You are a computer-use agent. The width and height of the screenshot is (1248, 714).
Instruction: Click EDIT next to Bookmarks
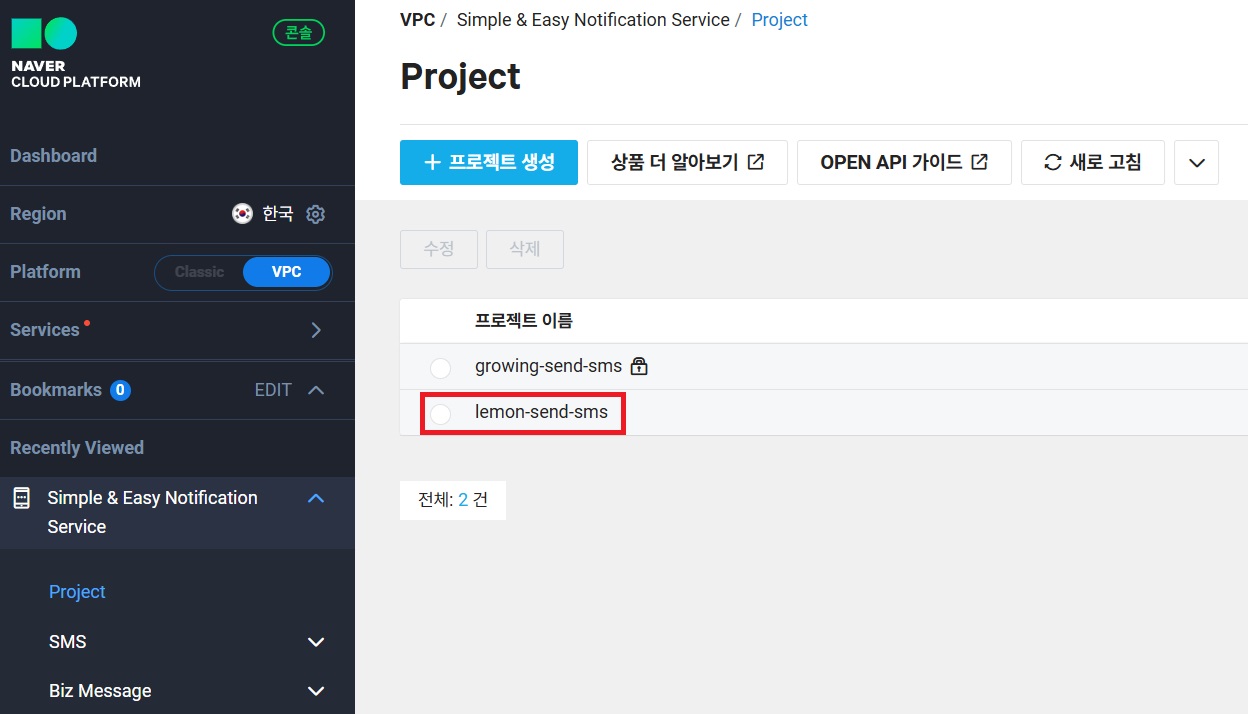(x=273, y=390)
